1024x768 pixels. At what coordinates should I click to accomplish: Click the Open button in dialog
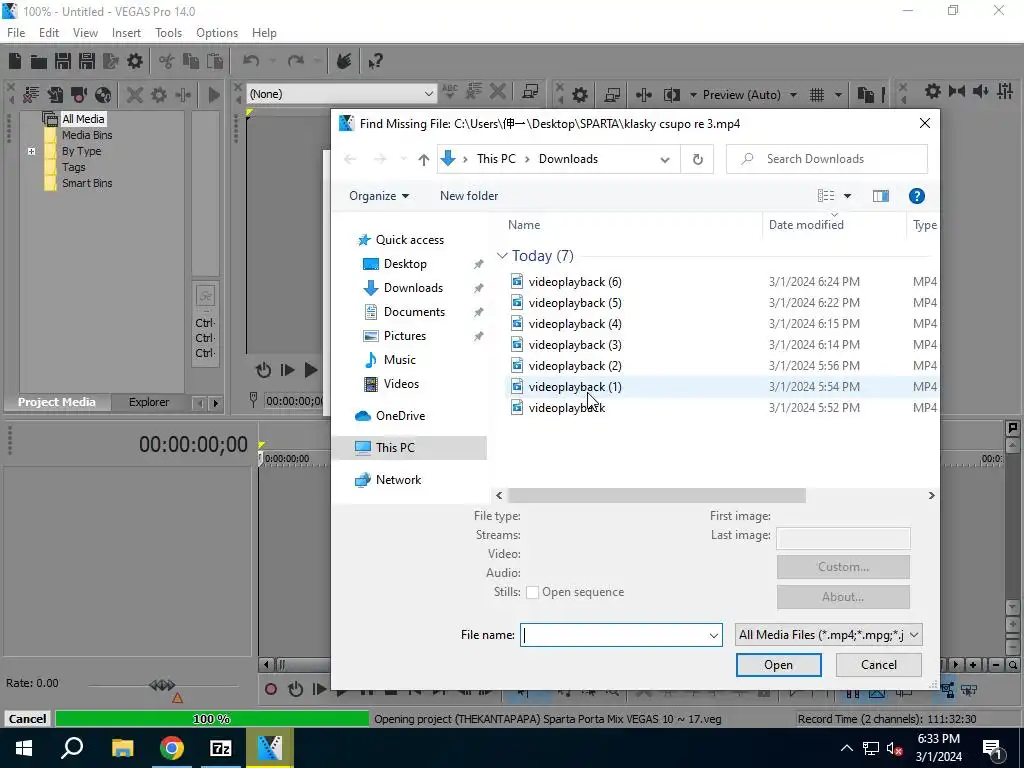(778, 665)
